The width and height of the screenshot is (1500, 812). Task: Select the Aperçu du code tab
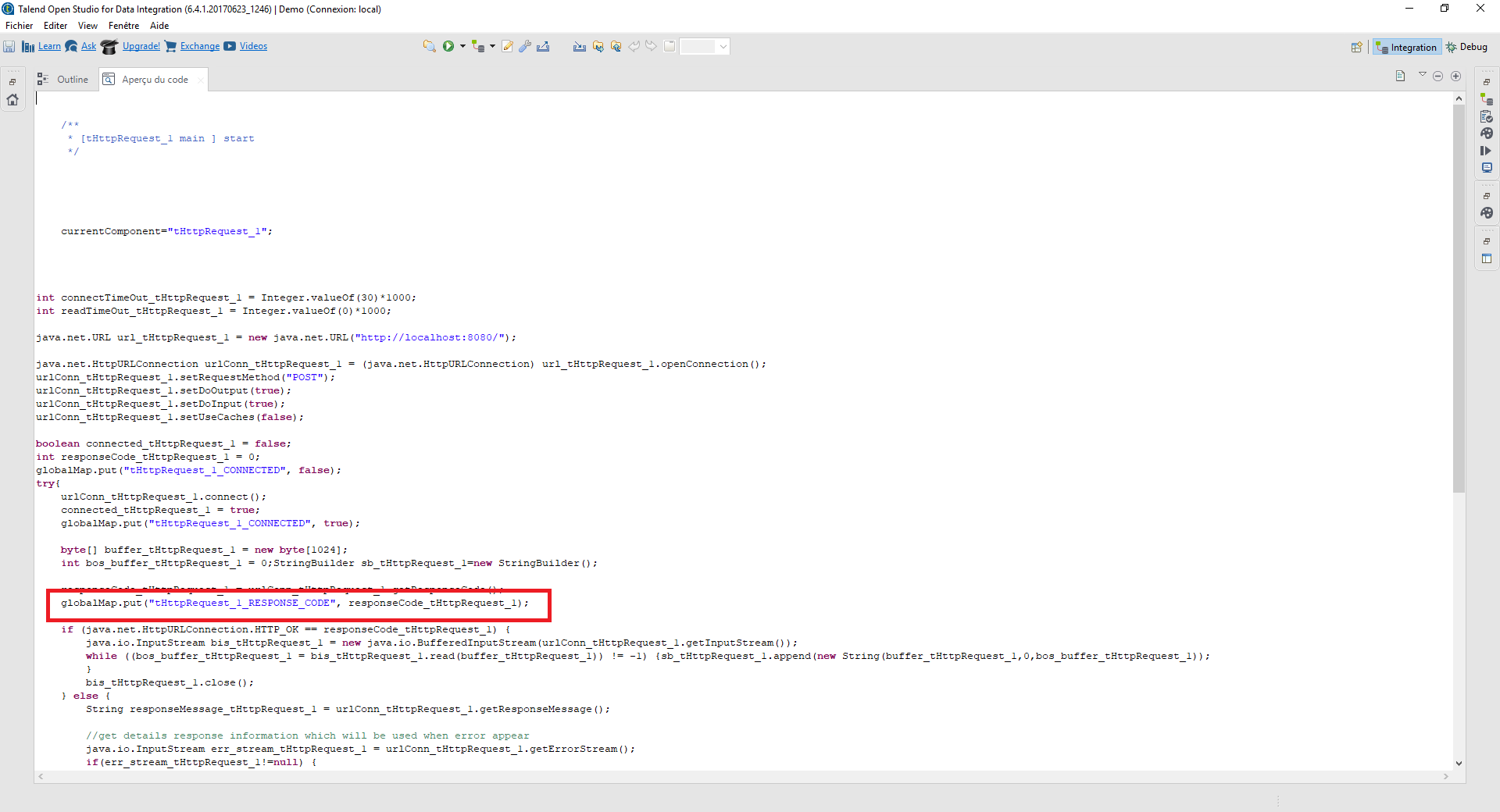pyautogui.click(x=155, y=80)
